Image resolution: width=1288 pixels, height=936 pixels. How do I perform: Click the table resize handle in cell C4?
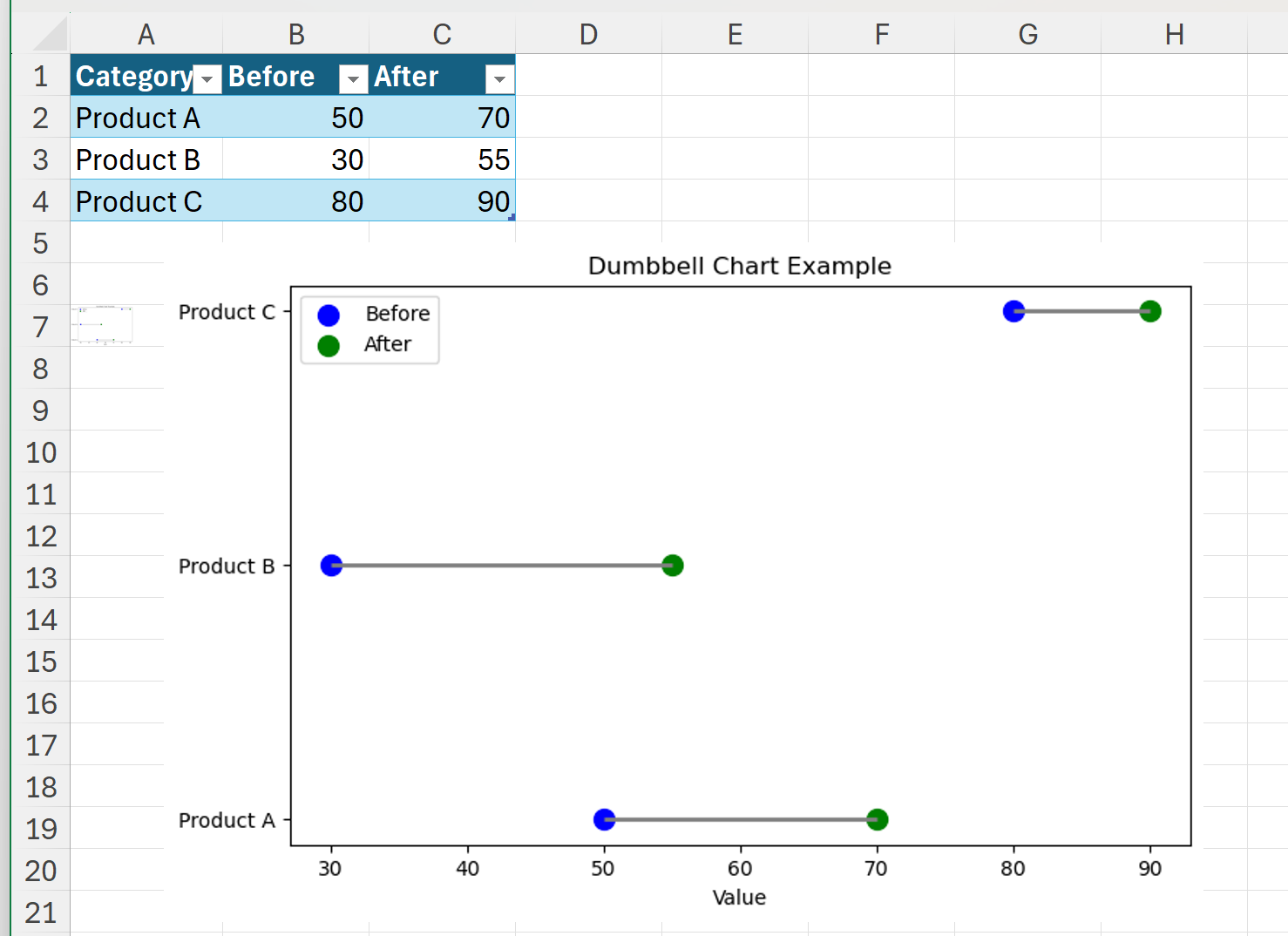[512, 217]
